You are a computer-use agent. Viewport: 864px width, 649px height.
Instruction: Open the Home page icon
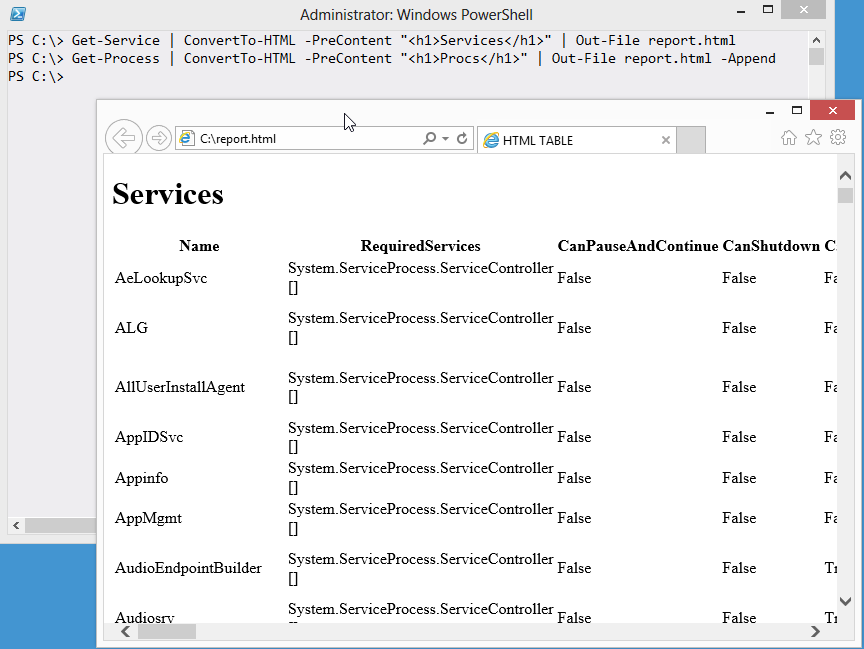(x=789, y=138)
